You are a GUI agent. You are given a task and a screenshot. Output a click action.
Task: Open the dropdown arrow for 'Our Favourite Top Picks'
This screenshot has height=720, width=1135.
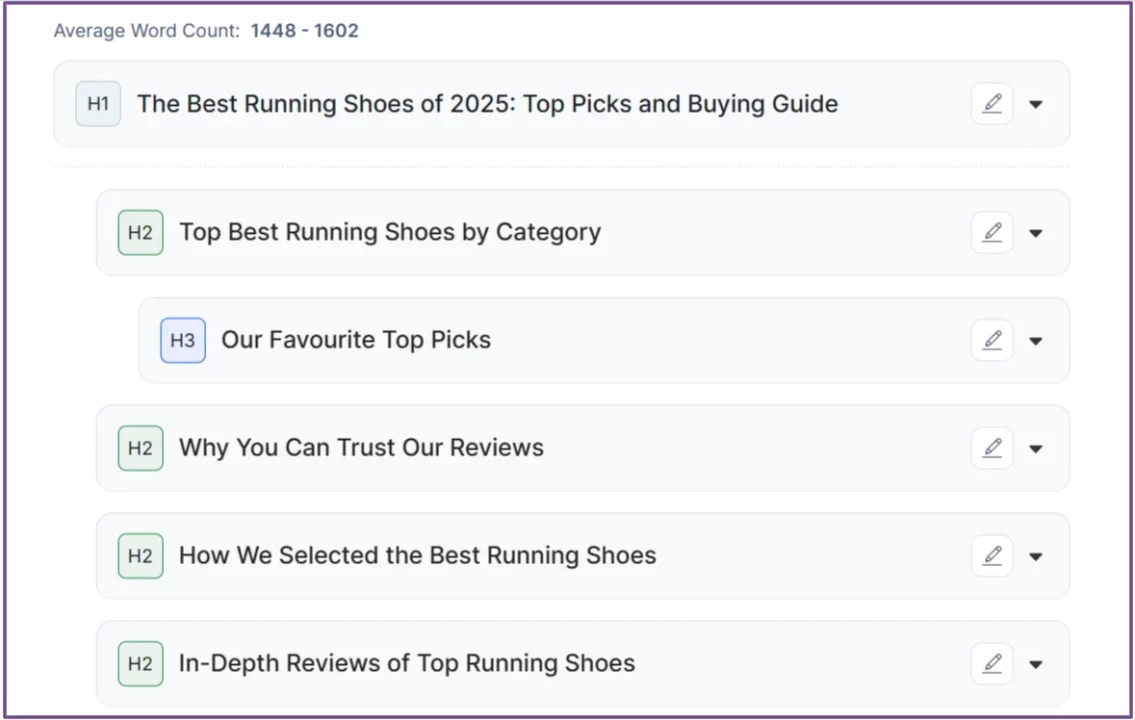click(x=1037, y=340)
